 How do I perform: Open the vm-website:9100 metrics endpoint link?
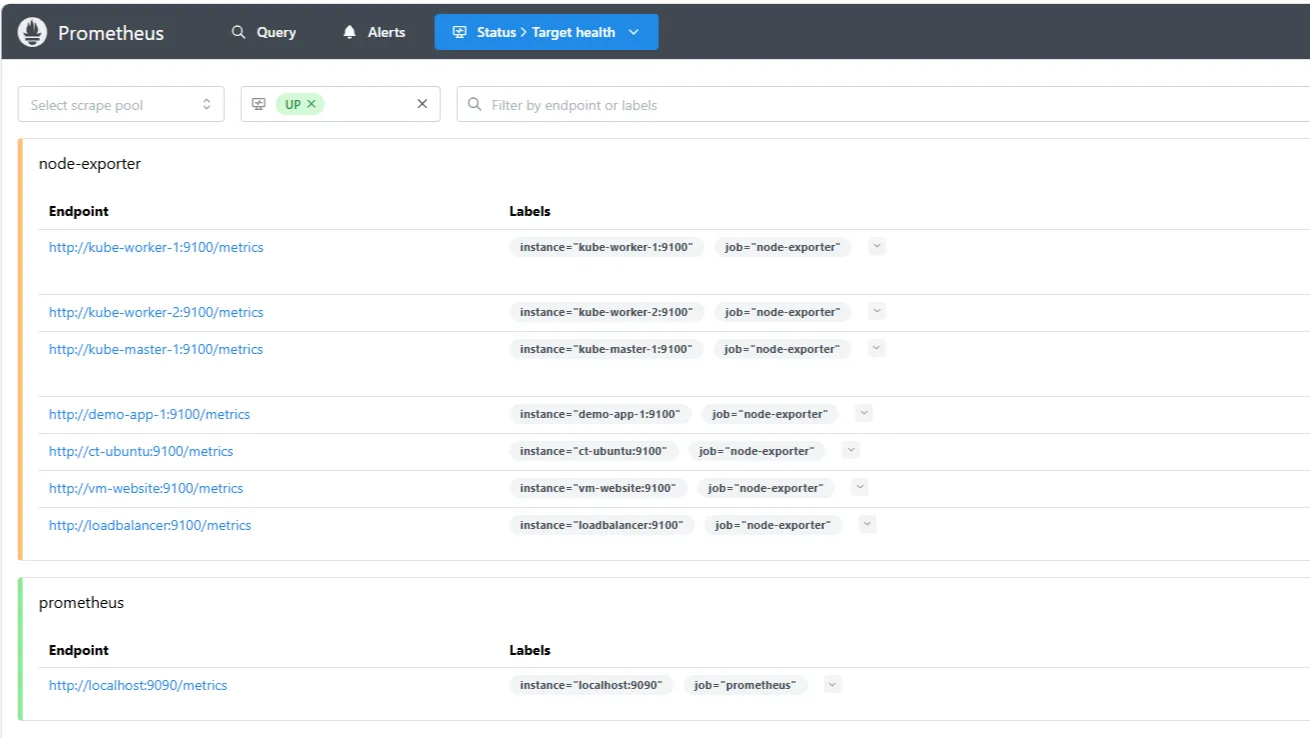tap(146, 488)
